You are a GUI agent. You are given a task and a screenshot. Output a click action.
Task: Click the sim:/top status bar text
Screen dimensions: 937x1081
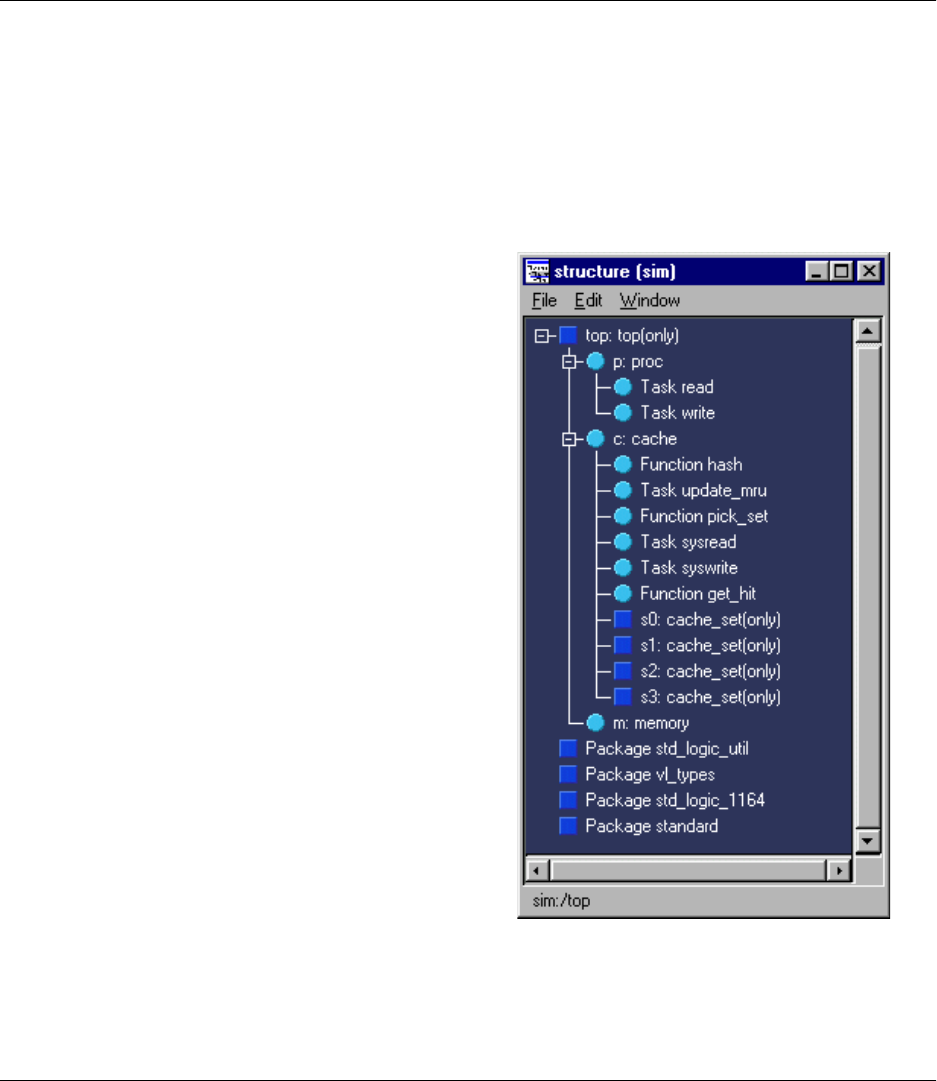pos(561,901)
